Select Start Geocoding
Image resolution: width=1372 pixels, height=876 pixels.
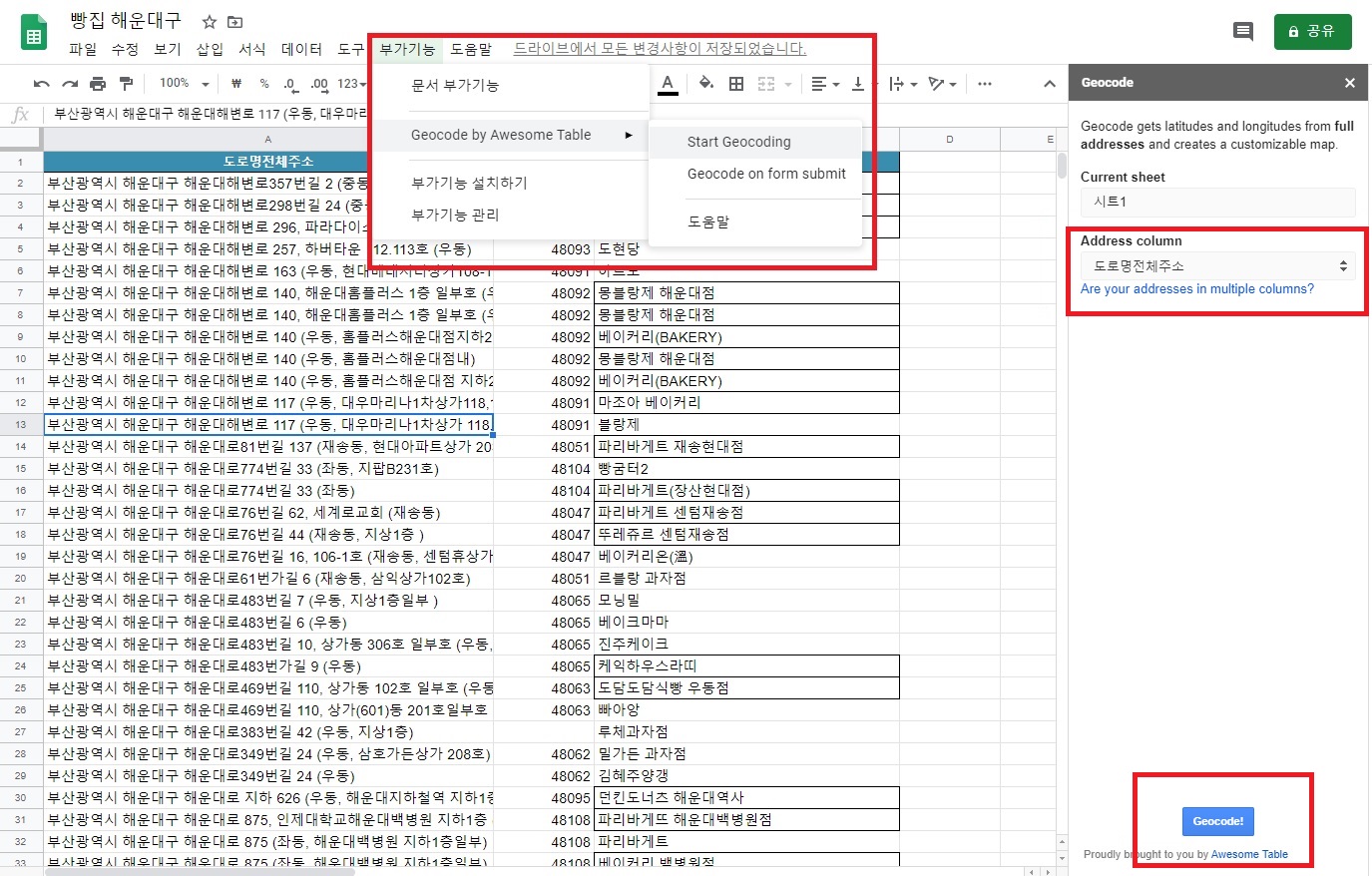754,142
